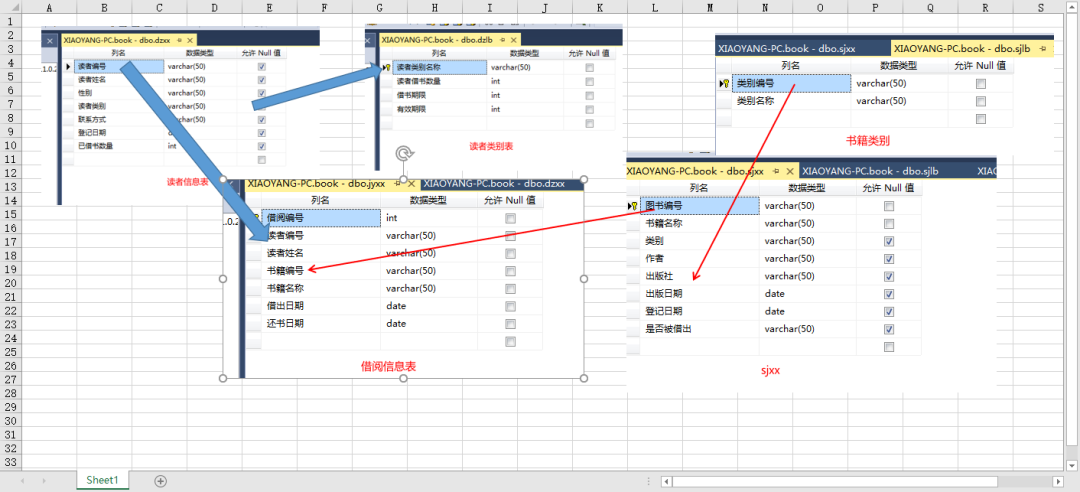Viewport: 1080px width, 492px height.
Task: Click the 书籍名称 cell in dbo.sjxx table
Action: pyautogui.click(x=700, y=223)
